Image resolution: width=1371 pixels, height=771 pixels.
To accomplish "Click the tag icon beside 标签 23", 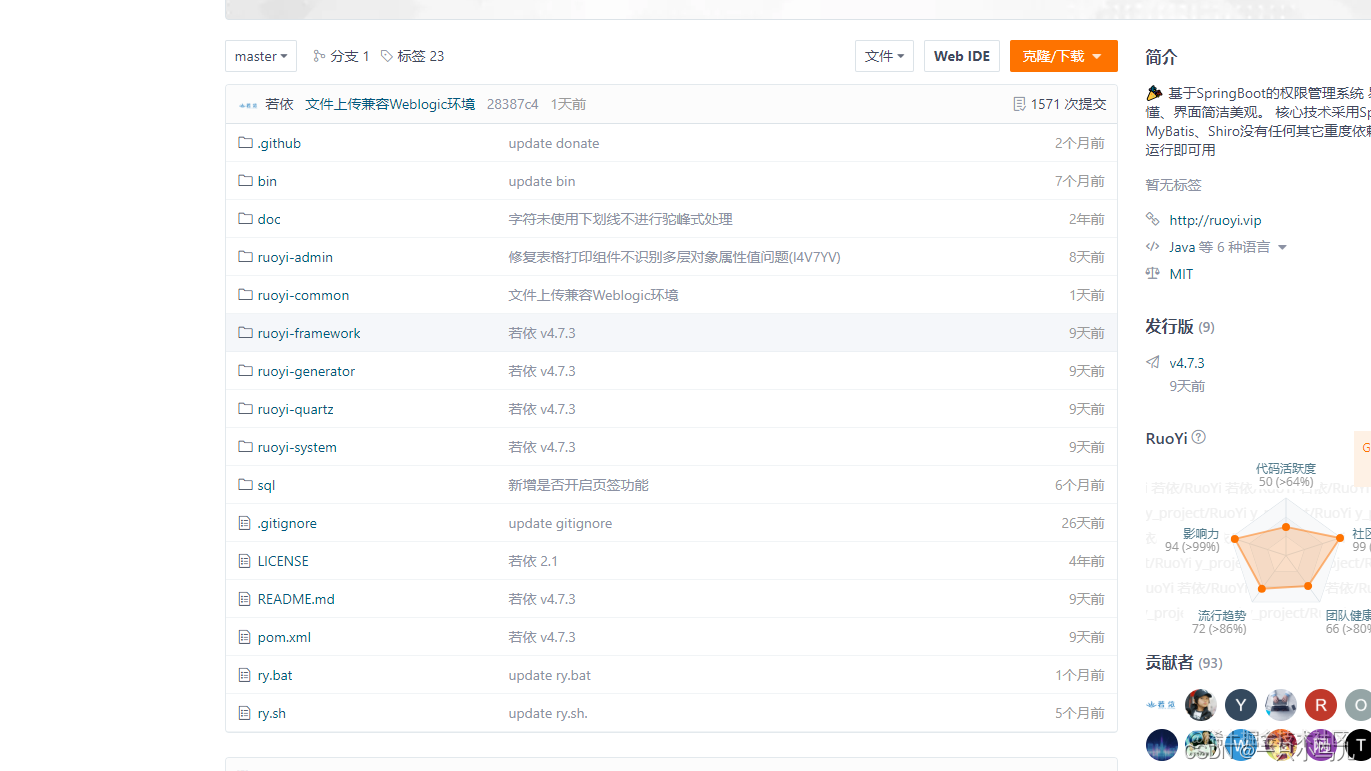I will (387, 56).
